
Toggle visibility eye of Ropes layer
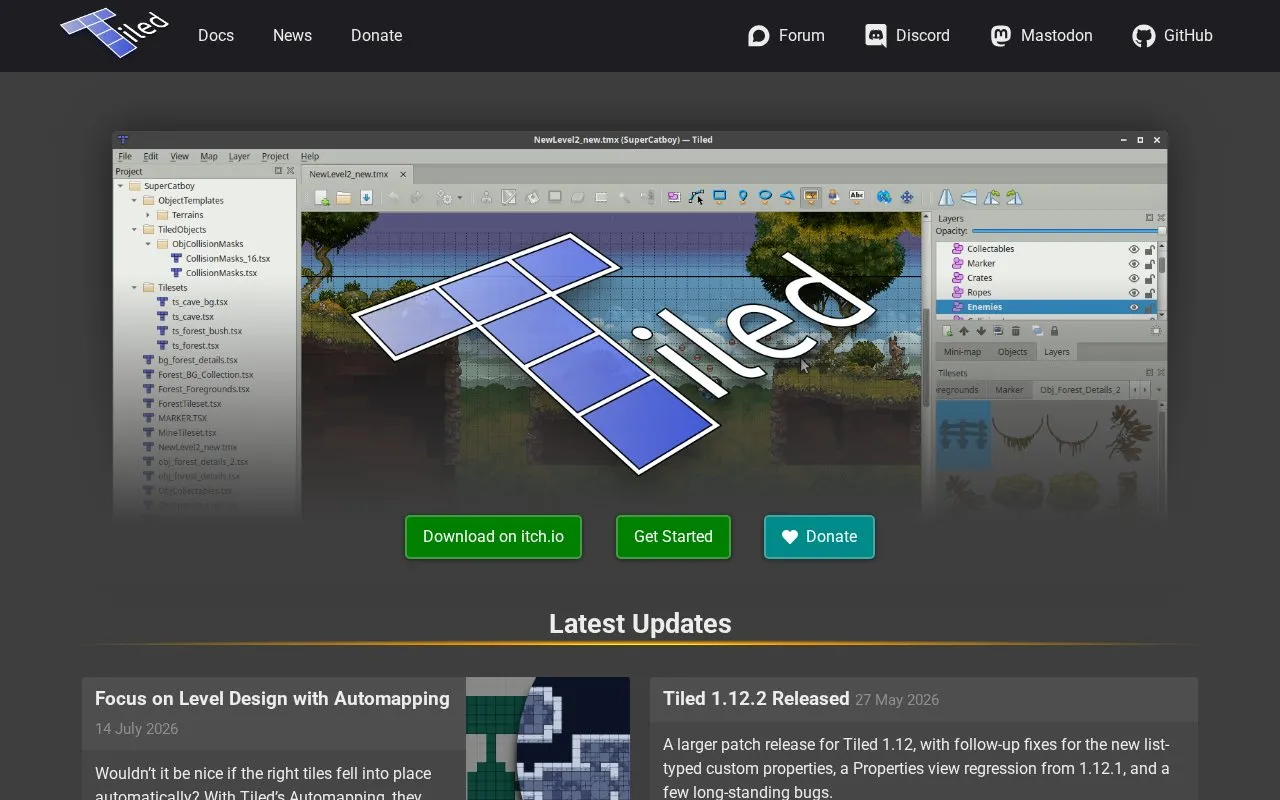(x=1134, y=293)
